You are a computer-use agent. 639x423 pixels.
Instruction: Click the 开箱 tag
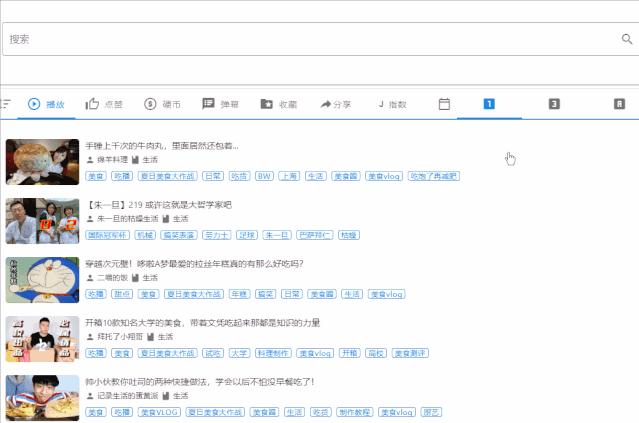click(x=350, y=353)
